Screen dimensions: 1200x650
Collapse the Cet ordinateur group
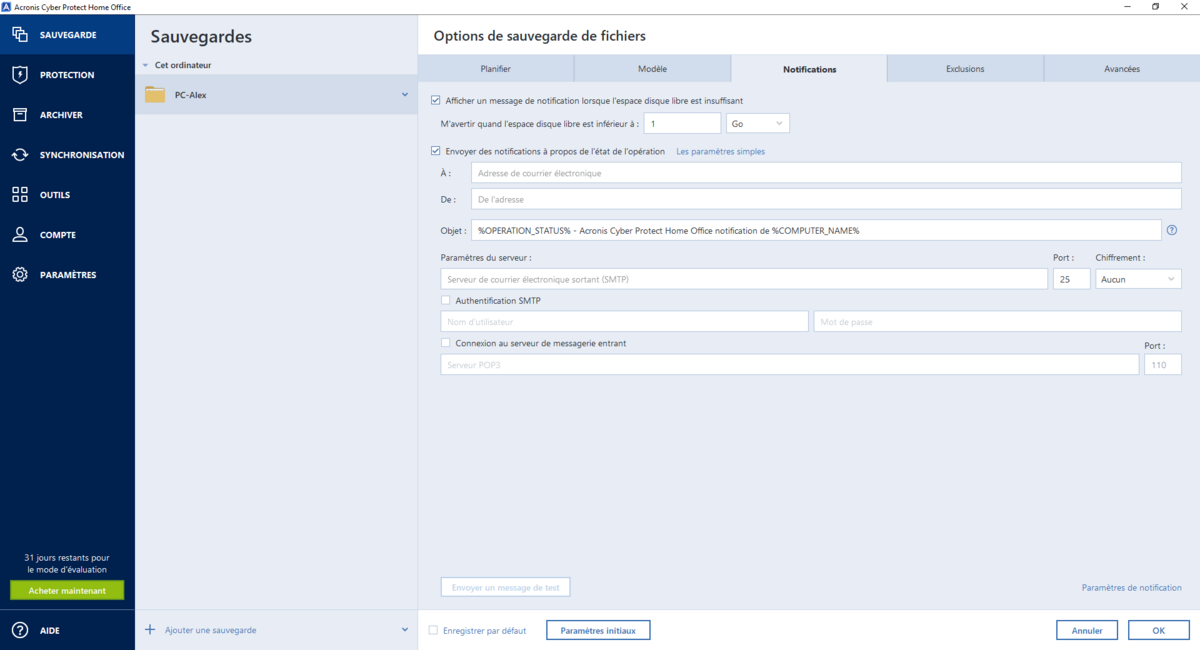pos(145,65)
